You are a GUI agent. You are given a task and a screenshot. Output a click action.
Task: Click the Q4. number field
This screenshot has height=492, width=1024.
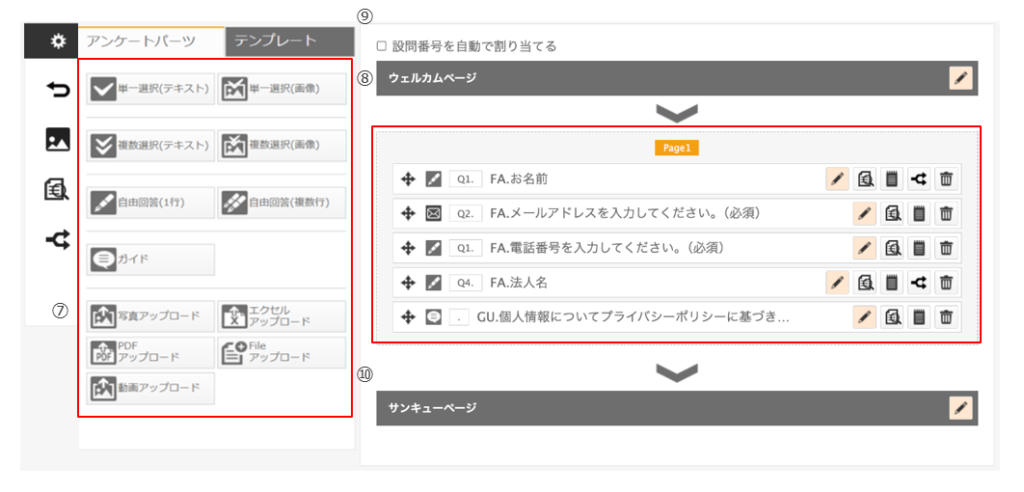[466, 283]
